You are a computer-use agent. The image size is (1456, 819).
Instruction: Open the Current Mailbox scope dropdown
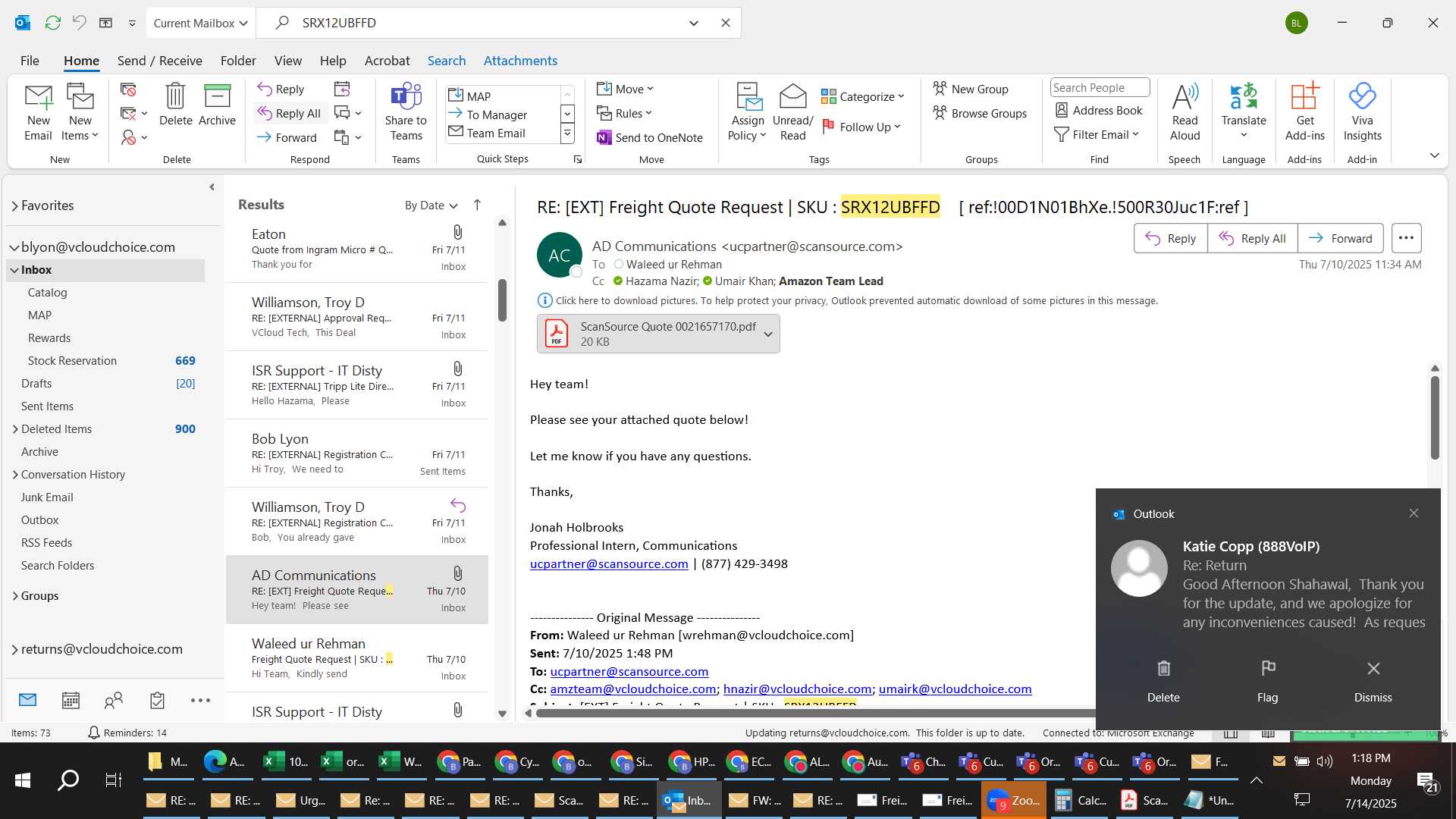200,23
